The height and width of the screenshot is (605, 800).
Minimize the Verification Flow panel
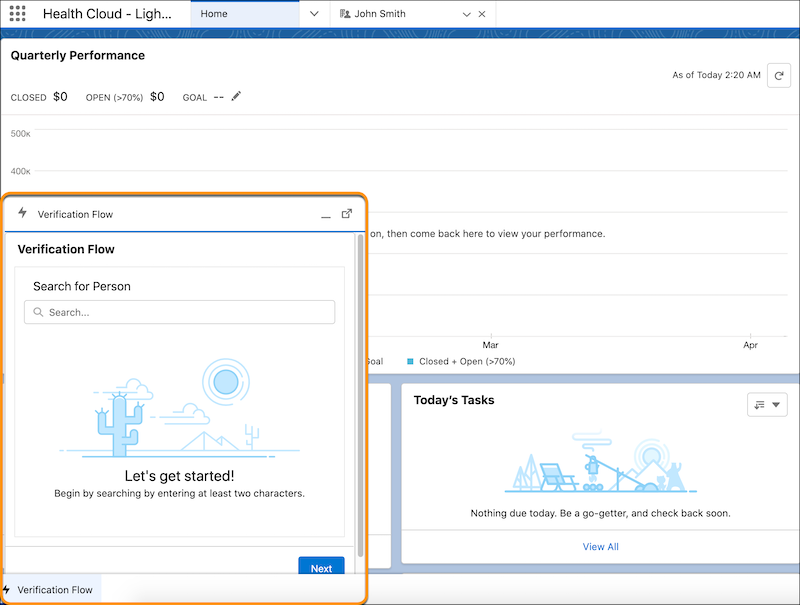coord(326,215)
